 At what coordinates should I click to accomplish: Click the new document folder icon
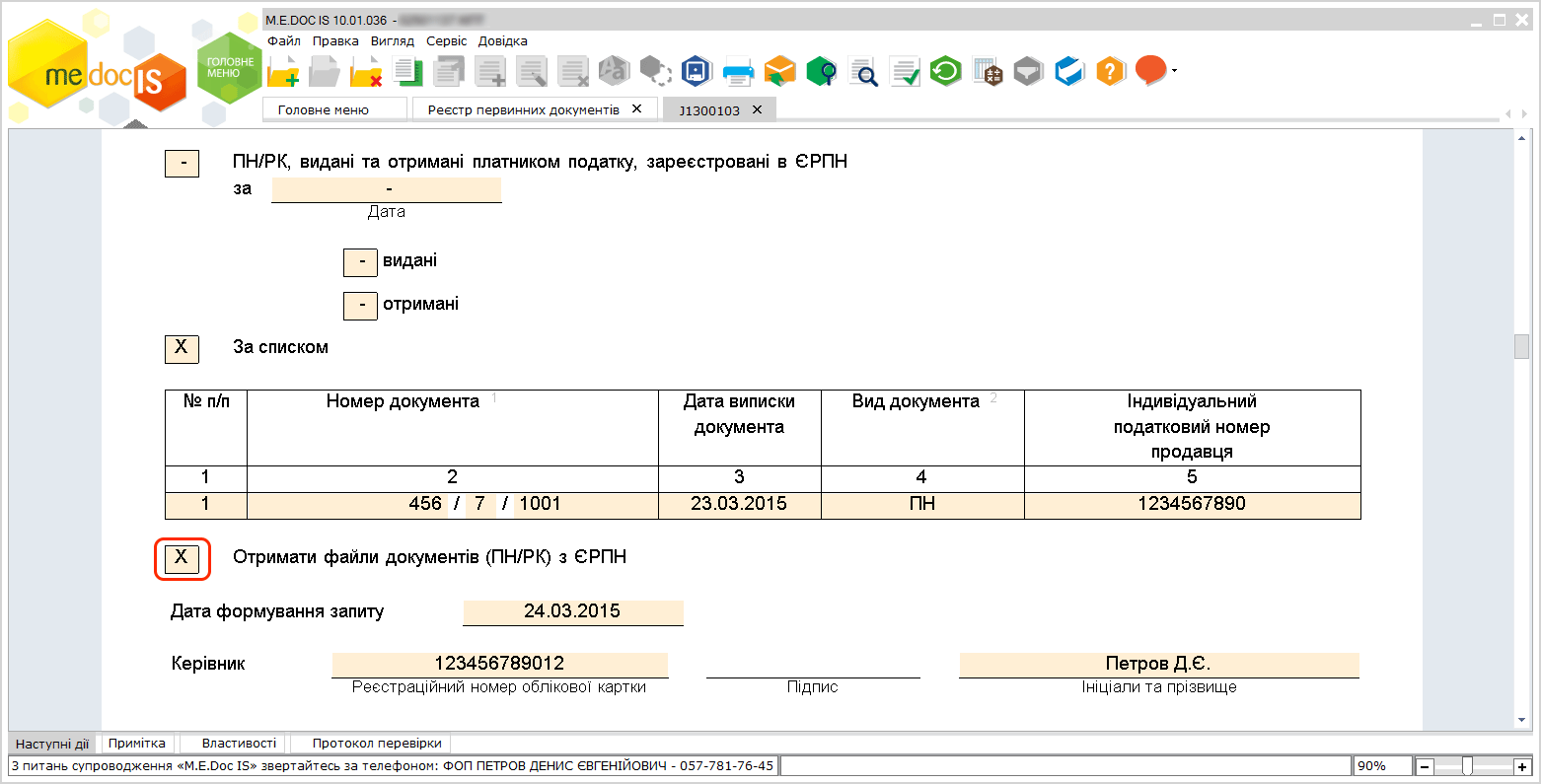(x=283, y=71)
